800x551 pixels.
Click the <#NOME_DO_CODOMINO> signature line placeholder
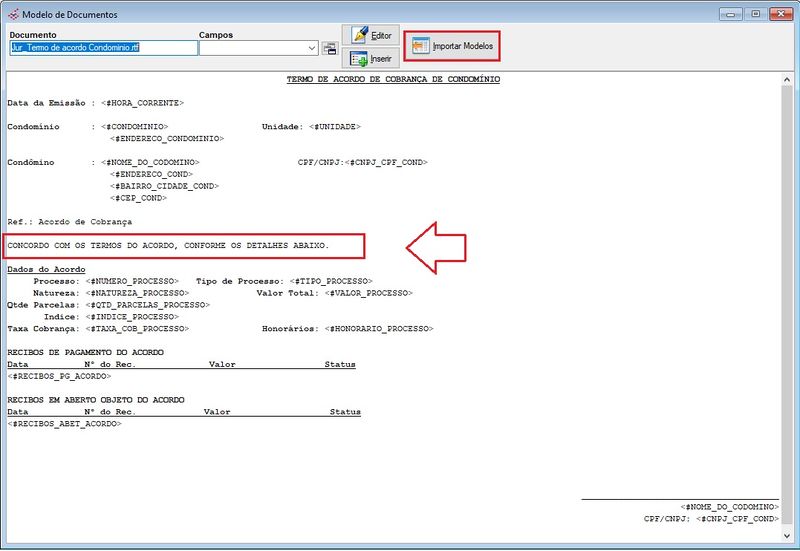(729, 507)
